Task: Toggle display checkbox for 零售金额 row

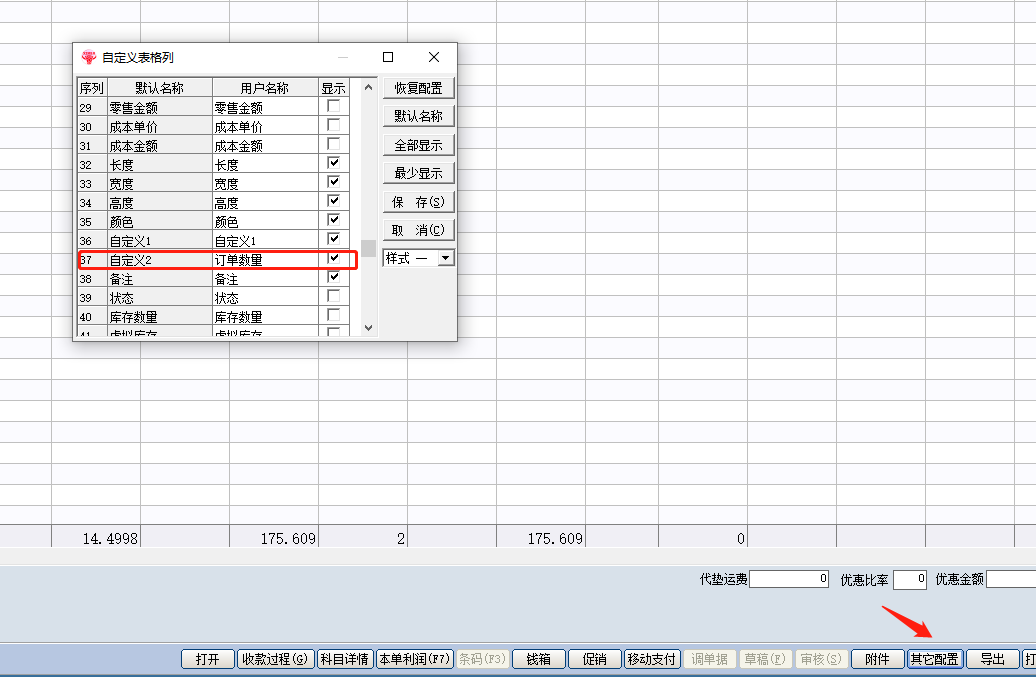Action: (x=334, y=106)
